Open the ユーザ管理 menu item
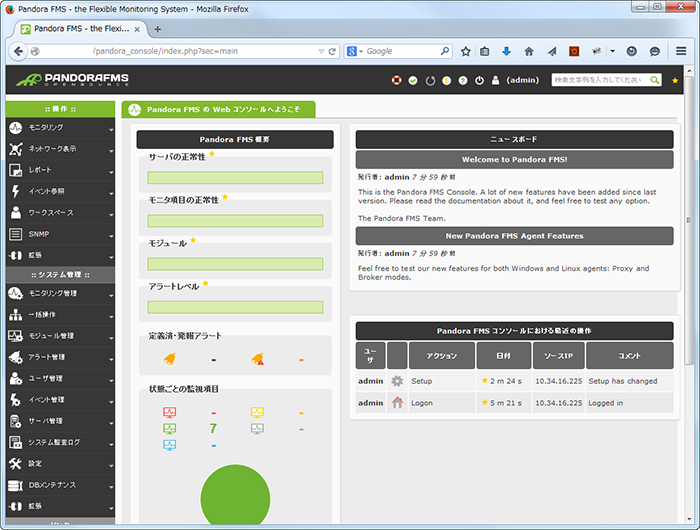This screenshot has height=530, width=700. (x=59, y=378)
